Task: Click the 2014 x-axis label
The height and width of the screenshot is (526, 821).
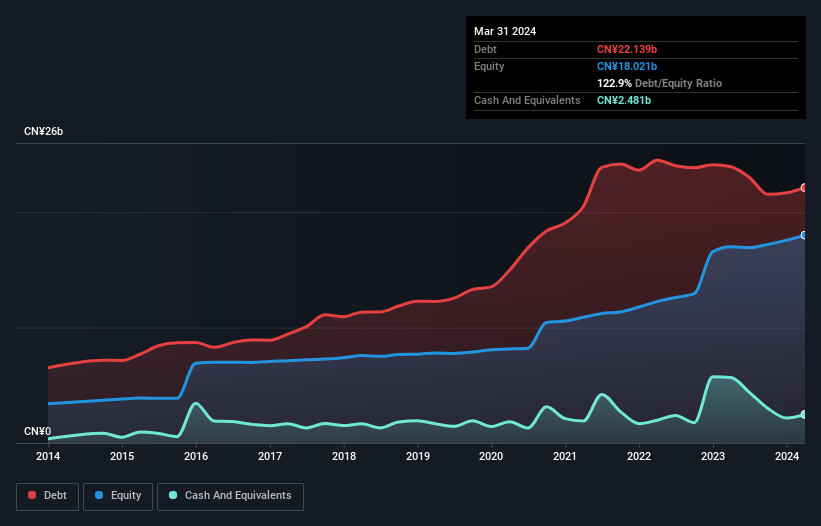Action: click(48, 456)
